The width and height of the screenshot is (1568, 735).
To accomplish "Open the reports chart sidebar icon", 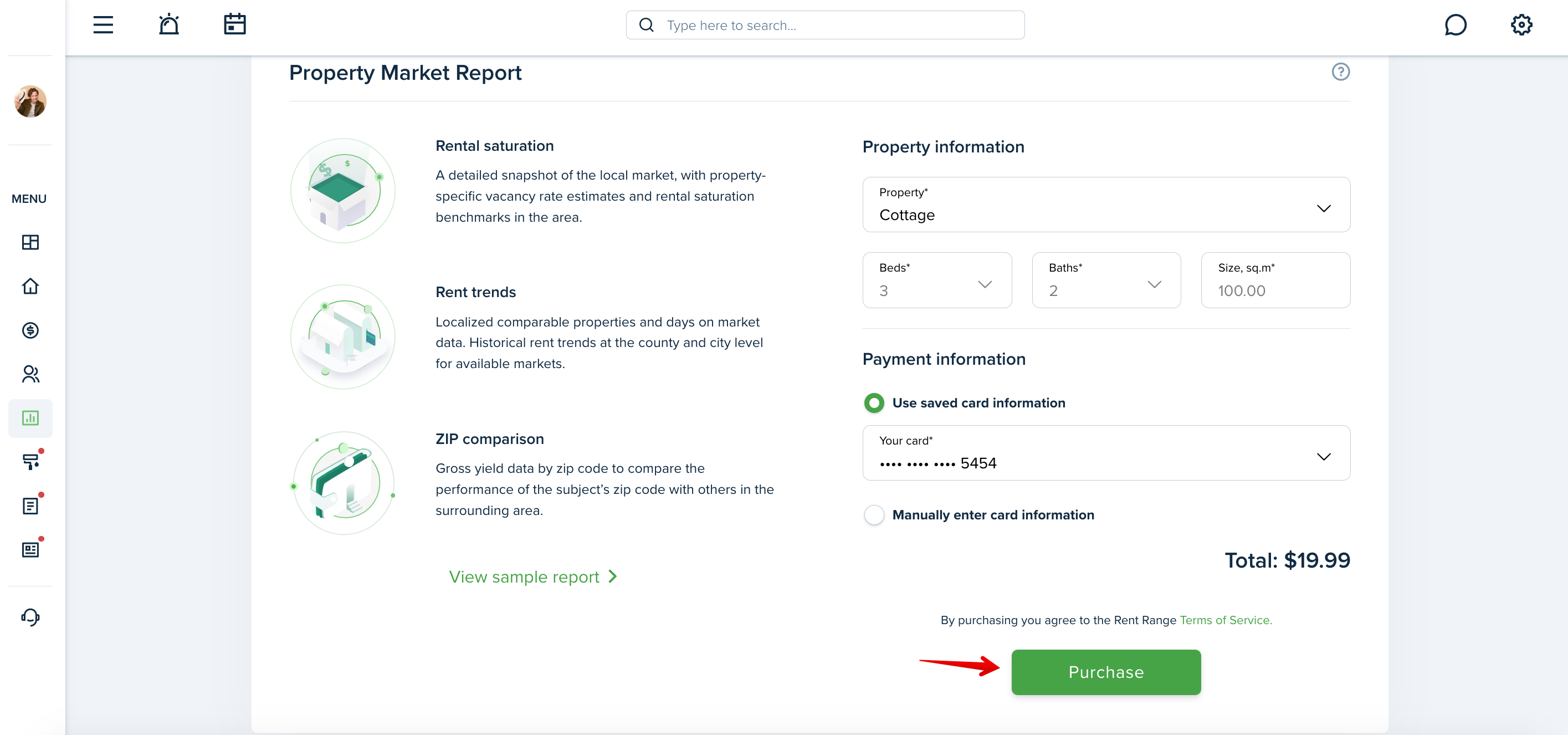I will [x=30, y=418].
